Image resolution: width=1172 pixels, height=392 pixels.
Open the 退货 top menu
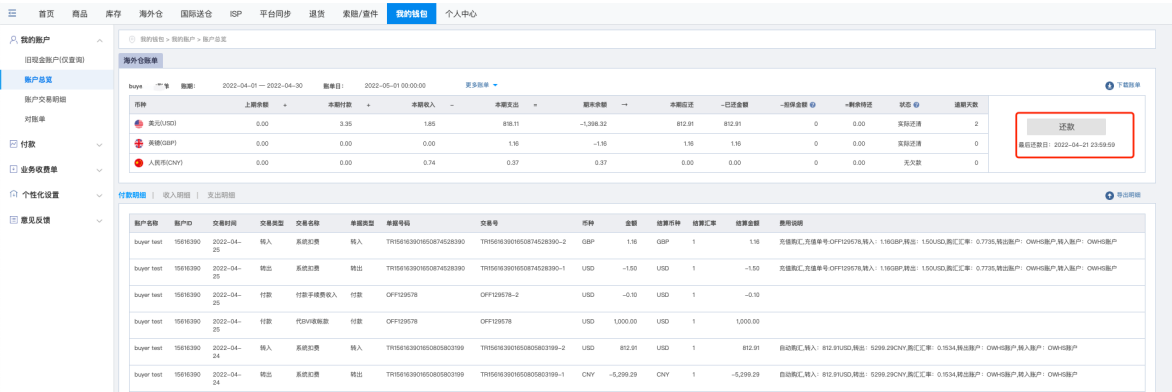click(x=316, y=13)
